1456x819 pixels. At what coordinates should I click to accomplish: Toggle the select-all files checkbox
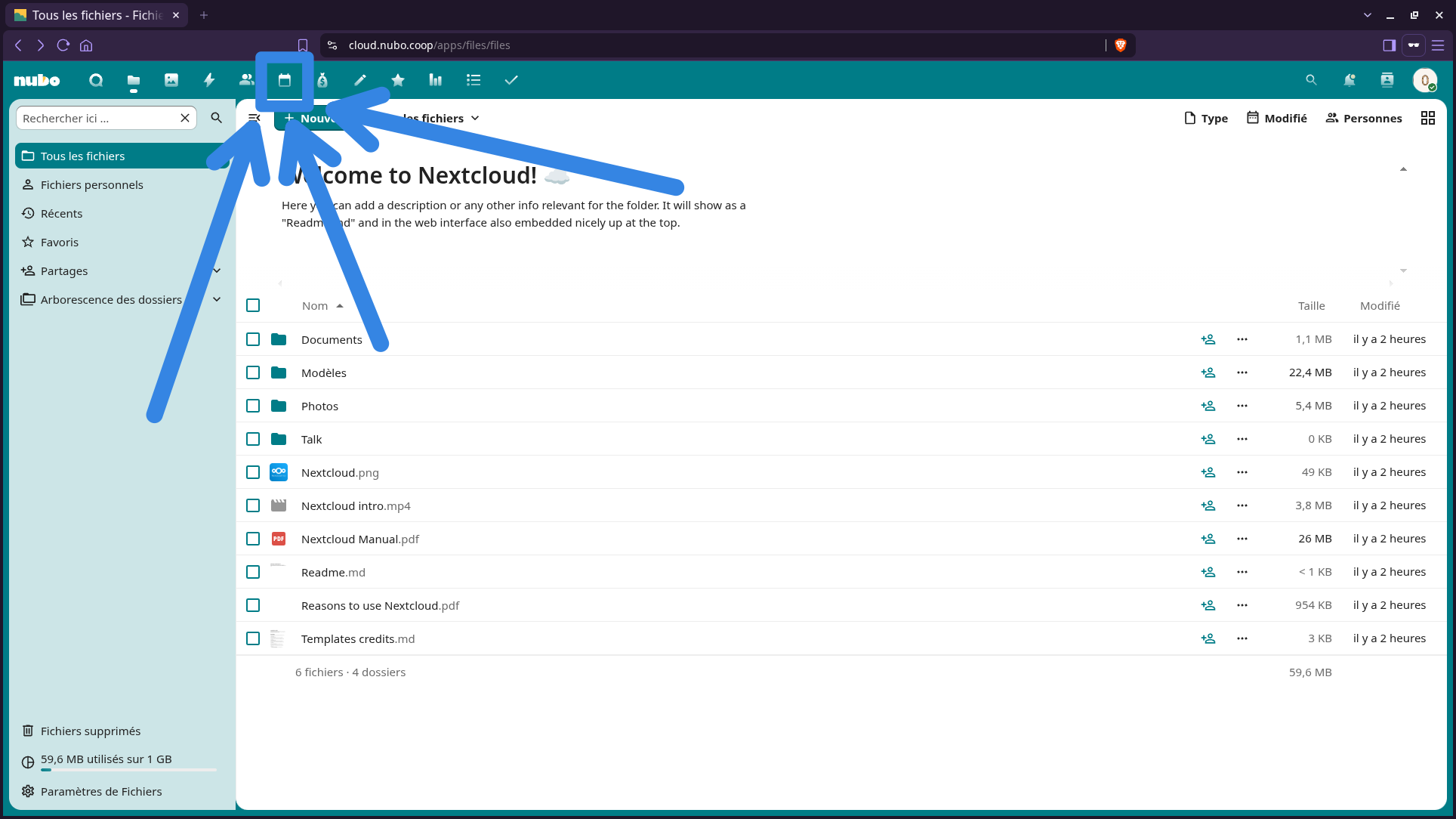pos(253,305)
